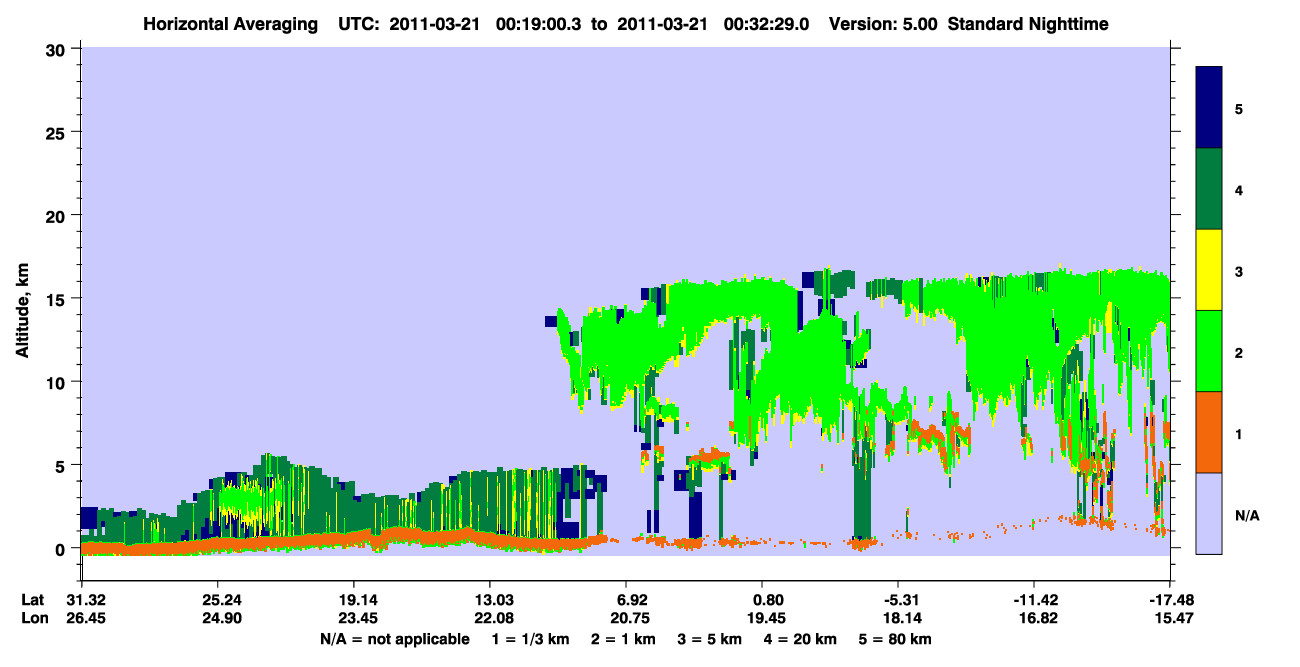This screenshot has width=1300, height=667.
Task: Click the 'Version: 5.00' text
Action: pyautogui.click(x=883, y=23)
